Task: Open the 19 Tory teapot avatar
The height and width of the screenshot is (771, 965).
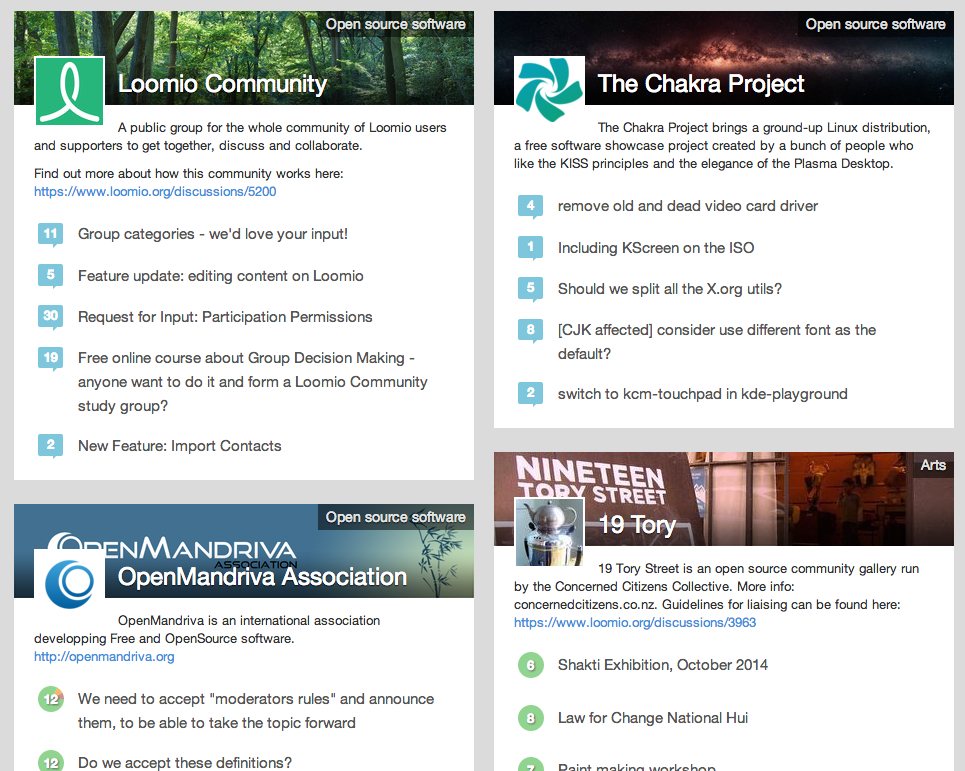Action: coord(549,532)
